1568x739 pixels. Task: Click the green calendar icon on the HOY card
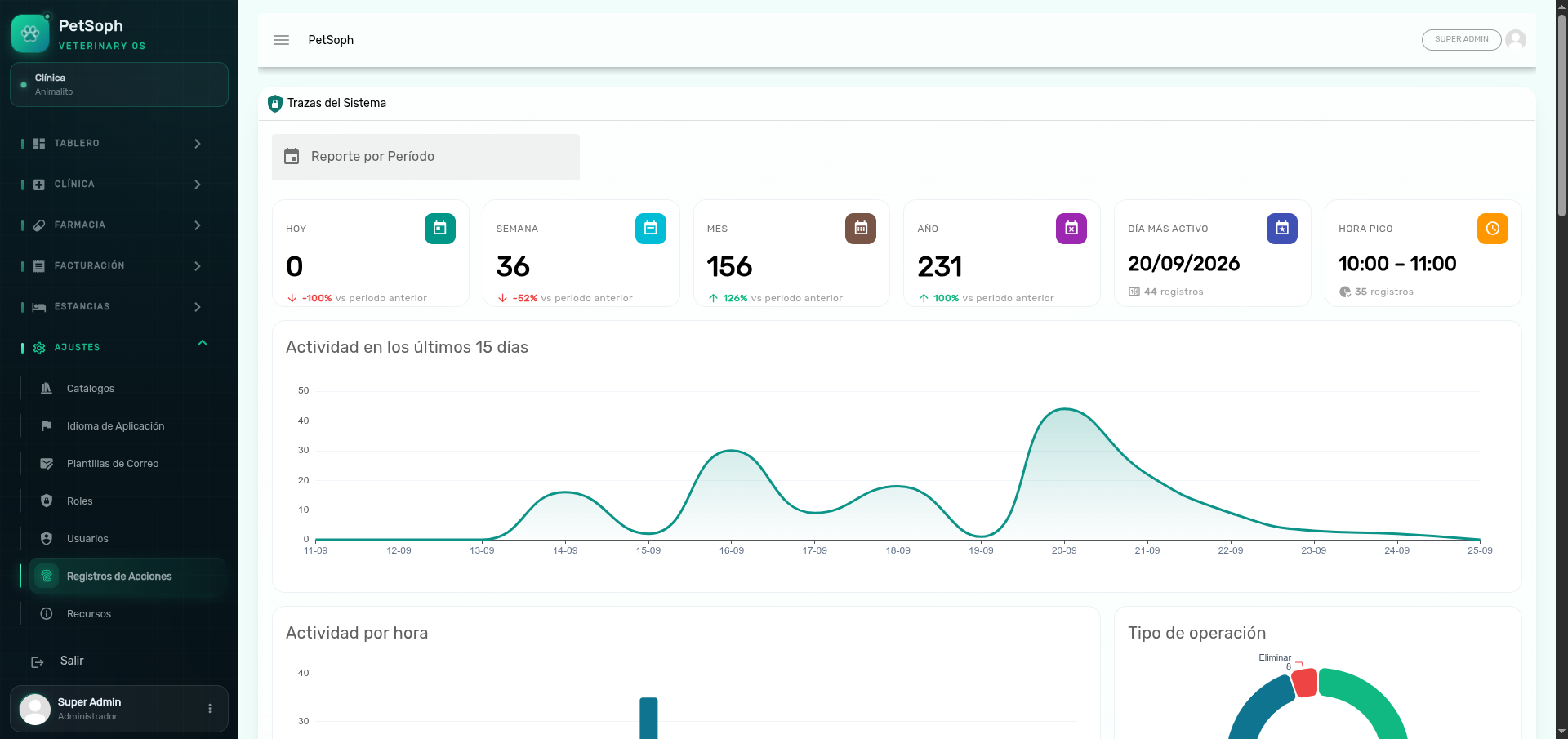440,229
